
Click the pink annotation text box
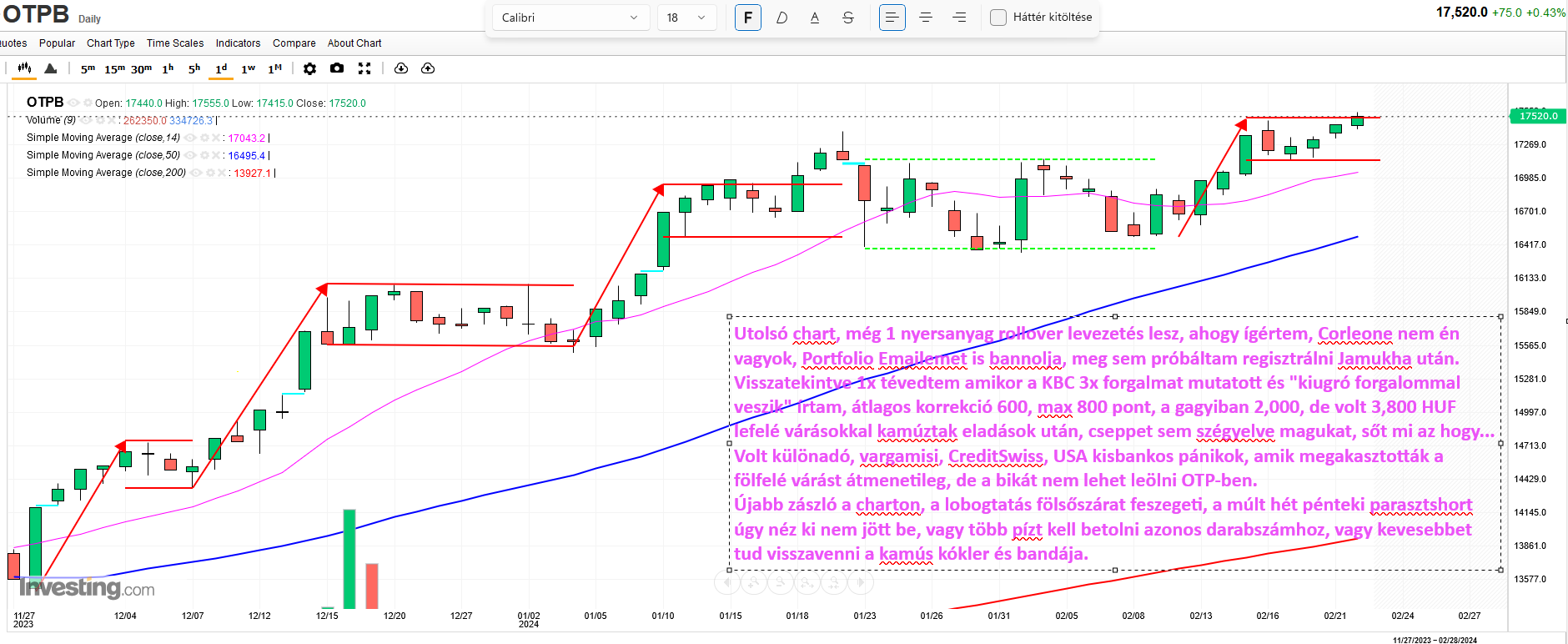click(1115, 443)
